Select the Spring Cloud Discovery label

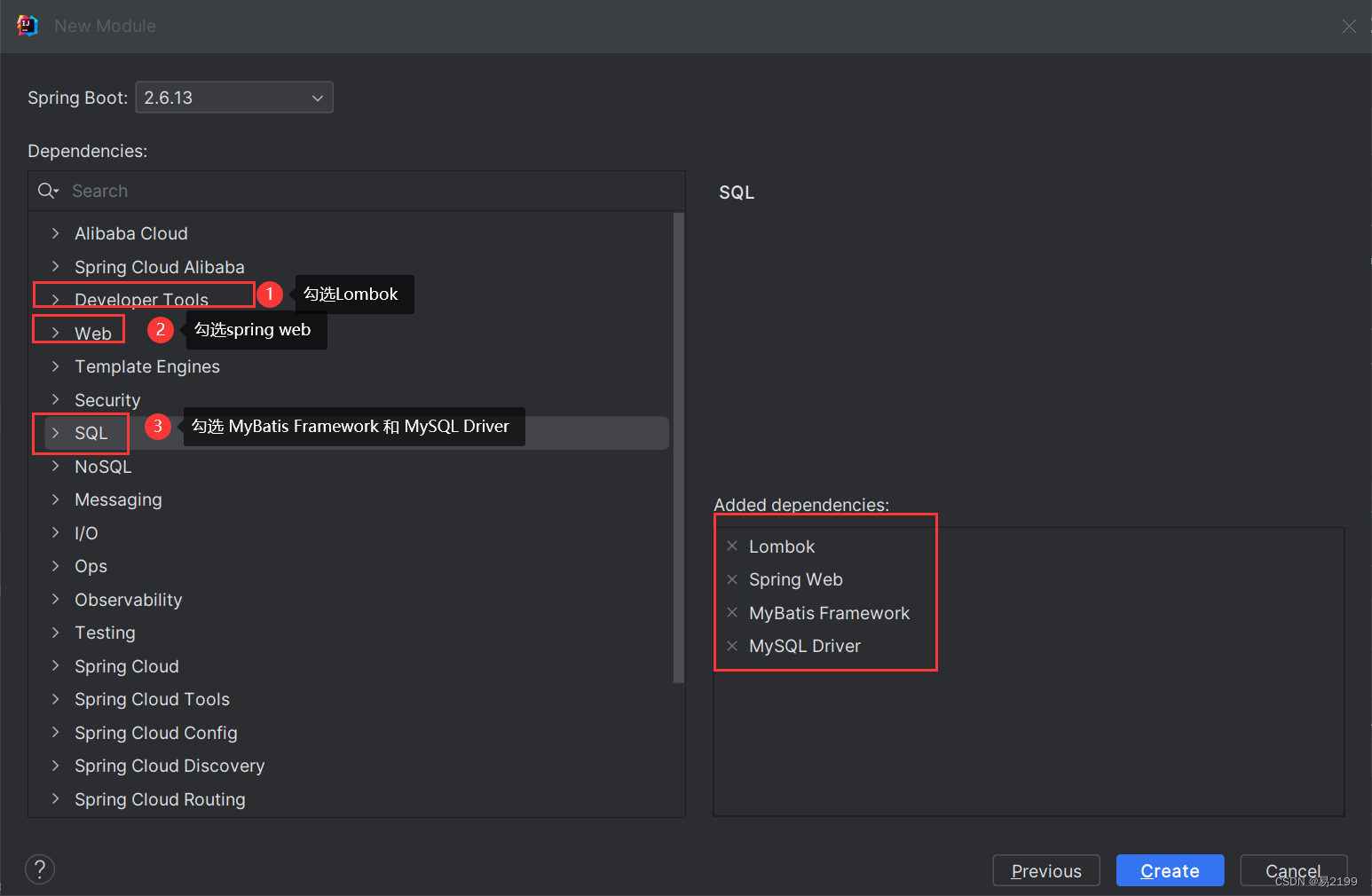pos(170,766)
